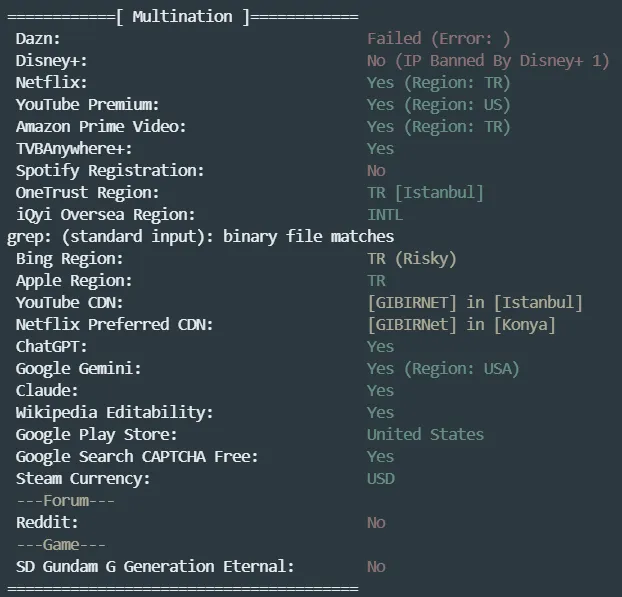Select the TVBAnywhere+ label
The width and height of the screenshot is (622, 597).
[x=73, y=149]
